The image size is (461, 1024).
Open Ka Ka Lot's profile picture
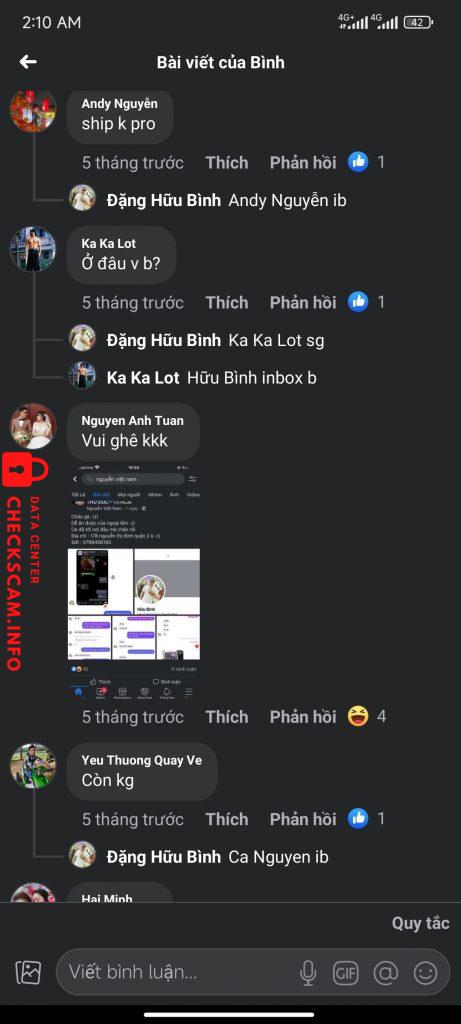click(x=33, y=249)
